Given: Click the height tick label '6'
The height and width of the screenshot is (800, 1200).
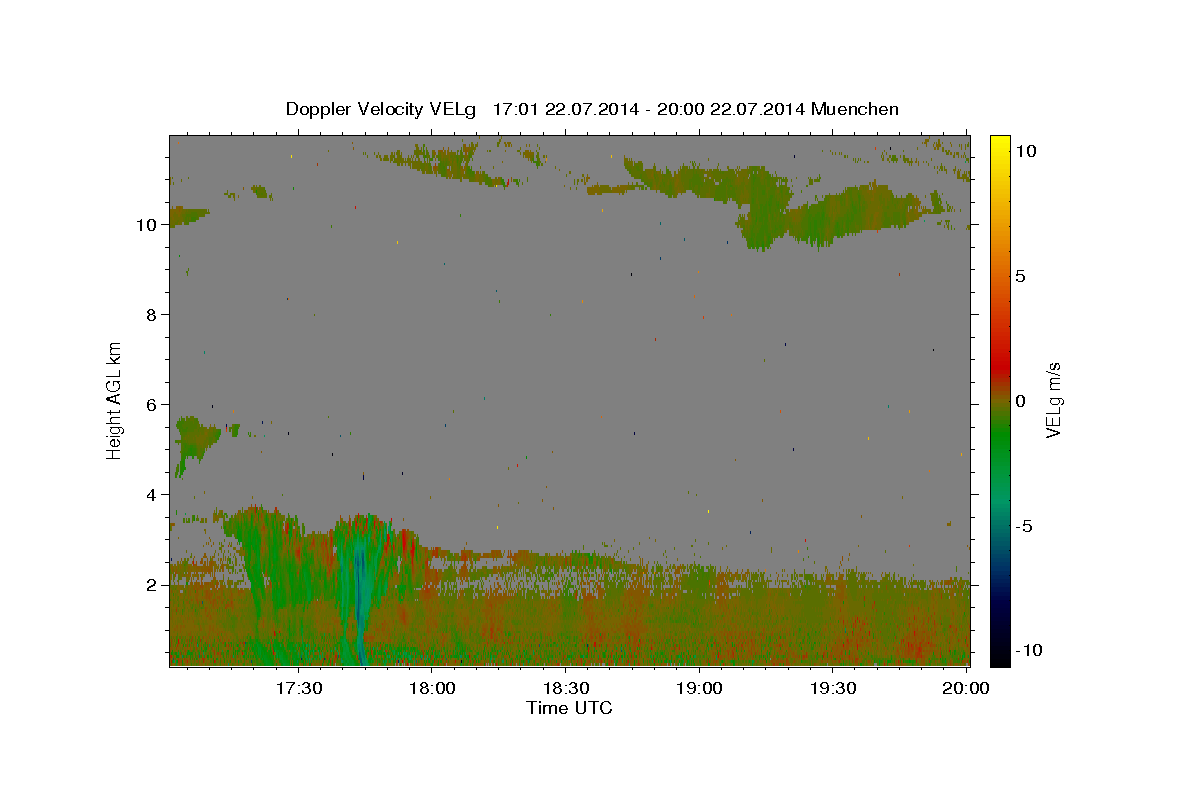Looking at the screenshot, I should pyautogui.click(x=152, y=405).
